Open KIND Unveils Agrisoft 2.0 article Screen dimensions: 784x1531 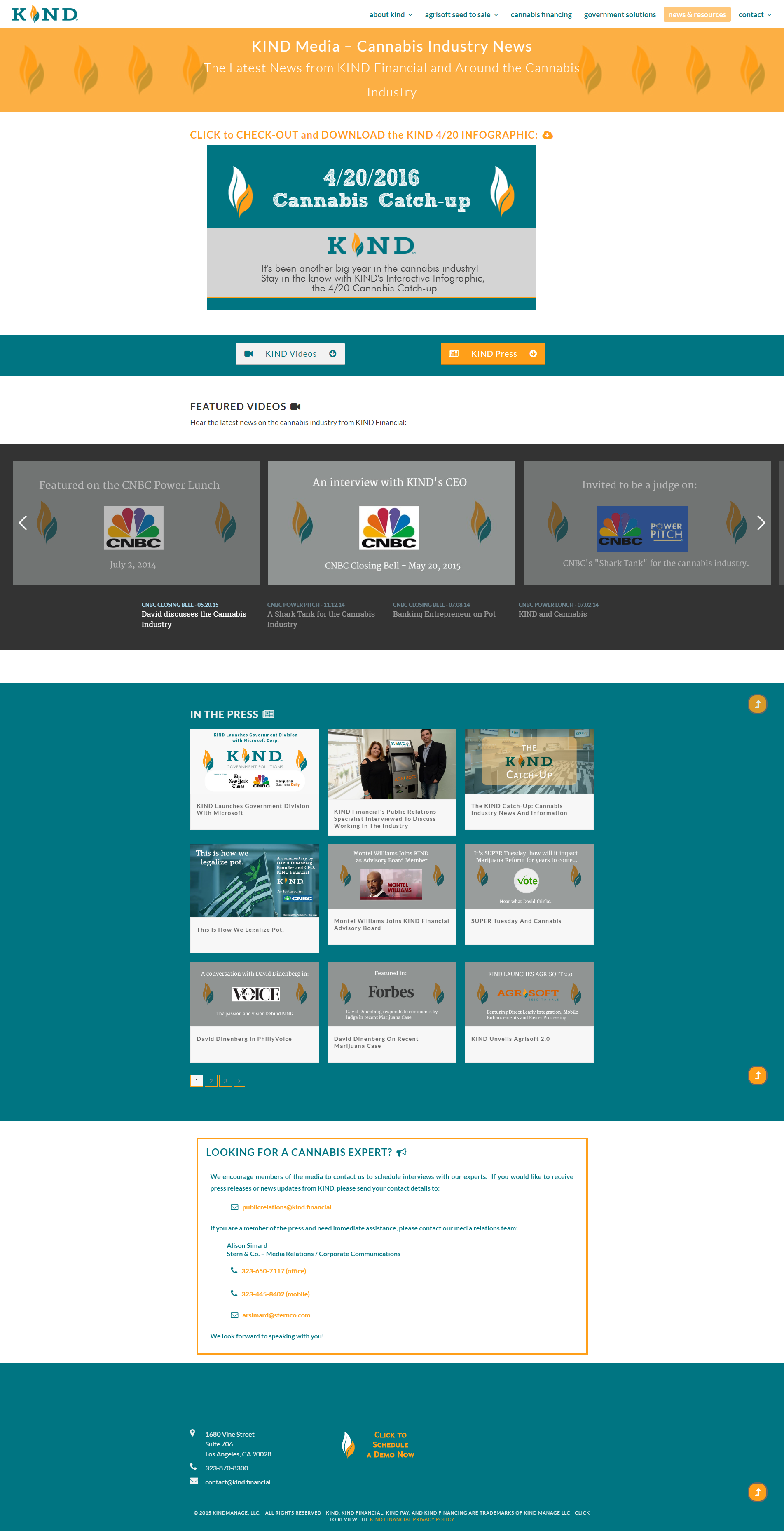click(529, 1012)
